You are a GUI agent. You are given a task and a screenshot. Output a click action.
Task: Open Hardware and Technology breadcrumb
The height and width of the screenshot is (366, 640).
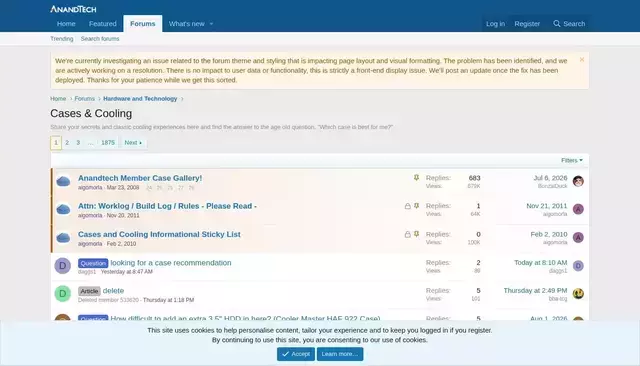tap(140, 99)
